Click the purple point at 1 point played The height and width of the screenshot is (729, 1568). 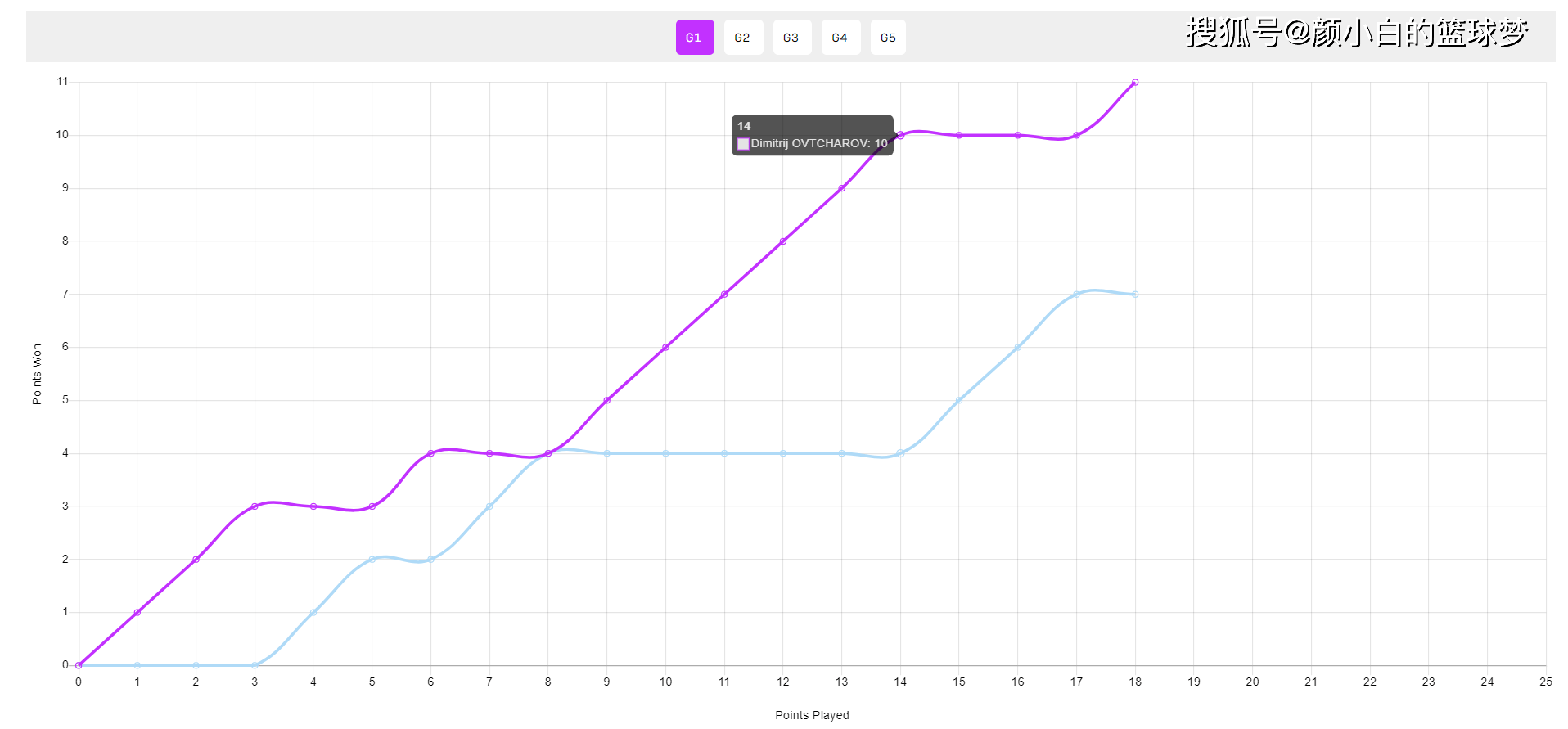(x=137, y=613)
